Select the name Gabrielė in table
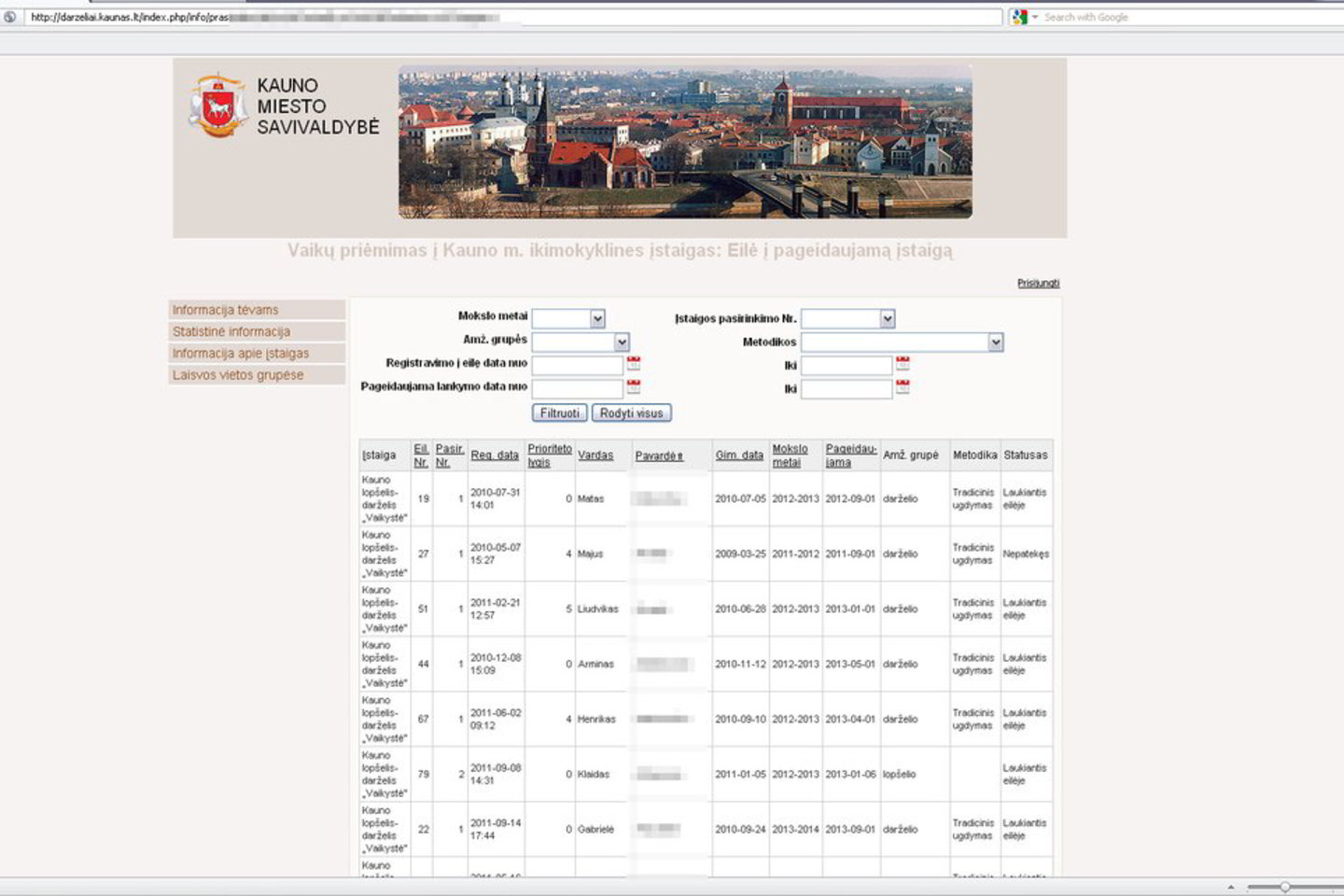This screenshot has height=896, width=1344. tap(595, 829)
